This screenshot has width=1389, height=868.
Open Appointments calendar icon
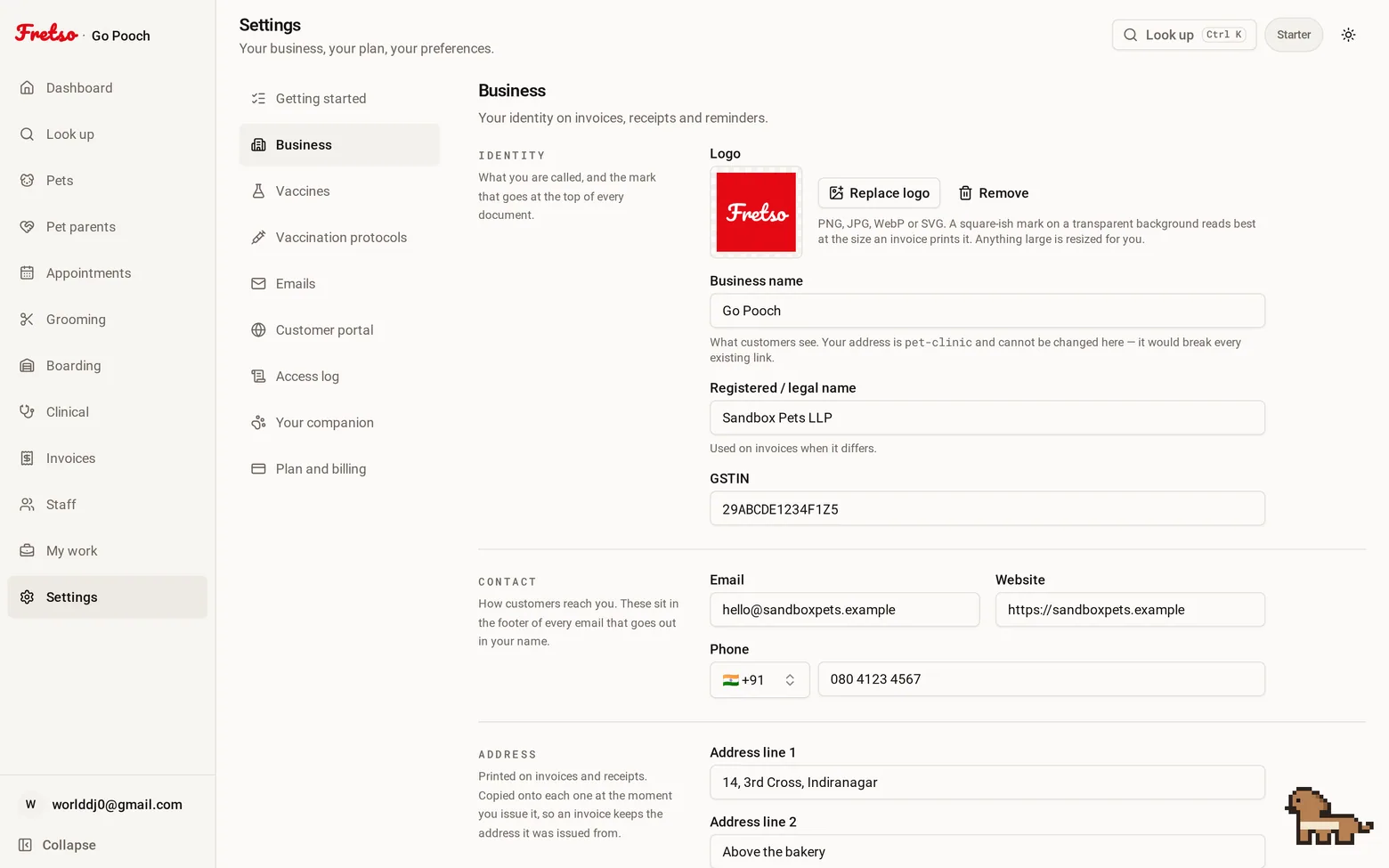pos(27,273)
